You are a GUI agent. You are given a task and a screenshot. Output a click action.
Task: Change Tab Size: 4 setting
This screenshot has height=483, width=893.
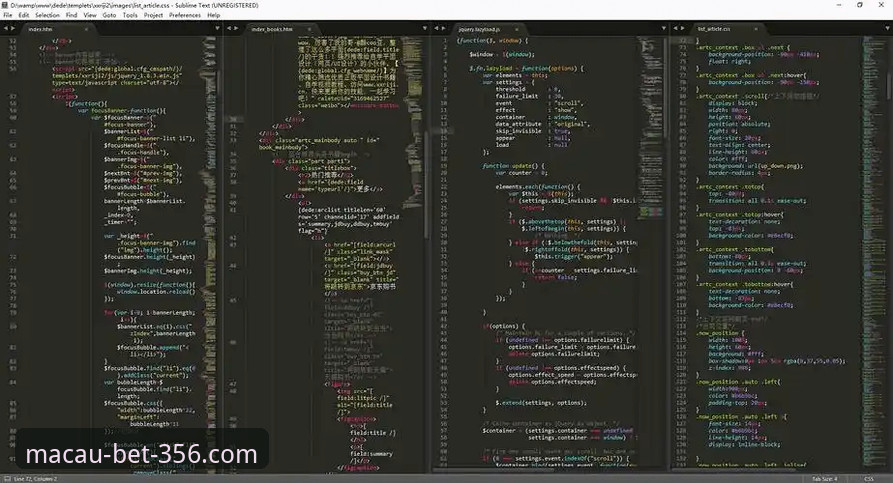point(825,479)
